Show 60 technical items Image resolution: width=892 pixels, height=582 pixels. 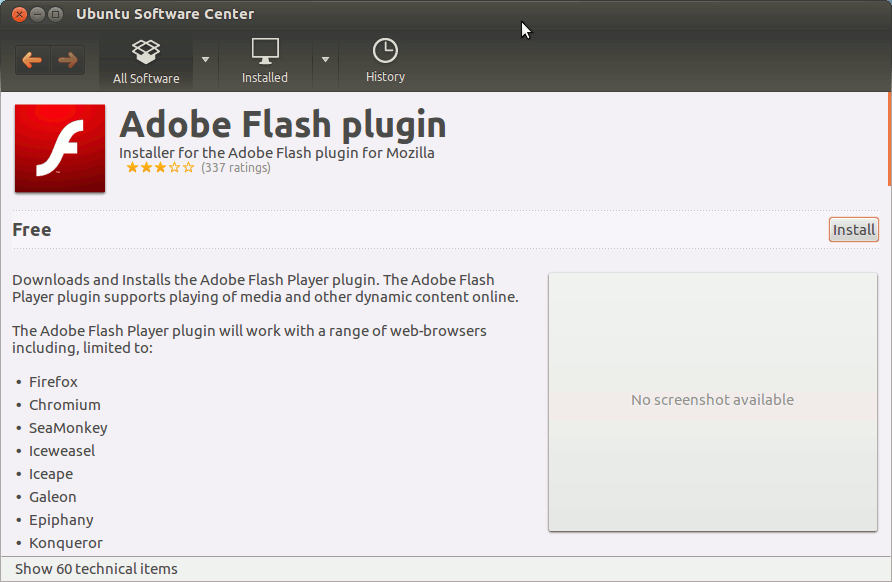(95, 568)
